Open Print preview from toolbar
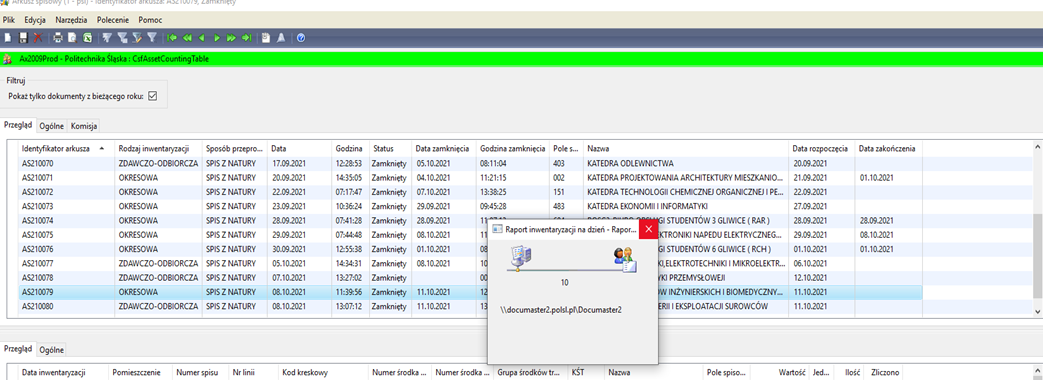1043x380 pixels. (73, 38)
